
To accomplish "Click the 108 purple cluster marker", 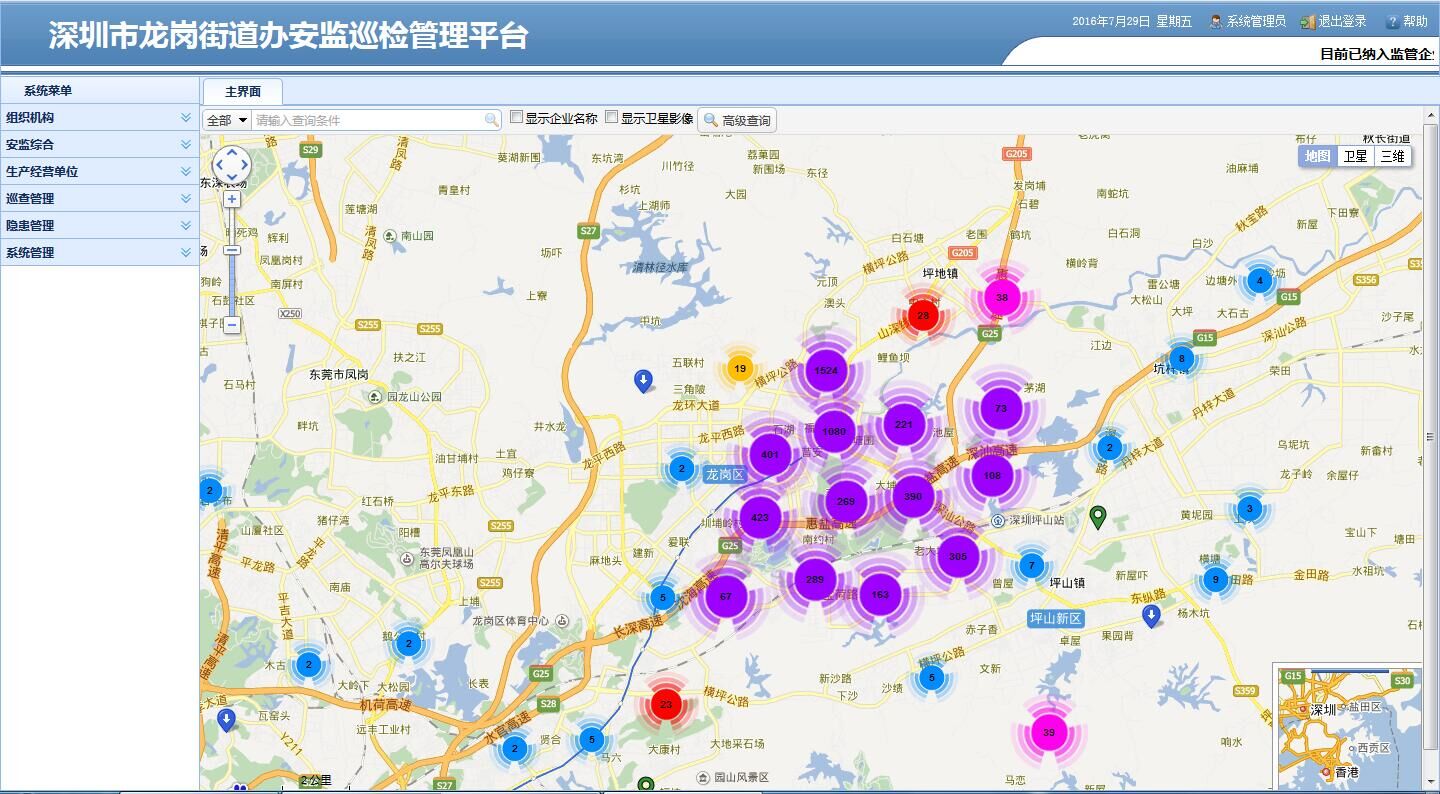I will pyautogui.click(x=992, y=475).
